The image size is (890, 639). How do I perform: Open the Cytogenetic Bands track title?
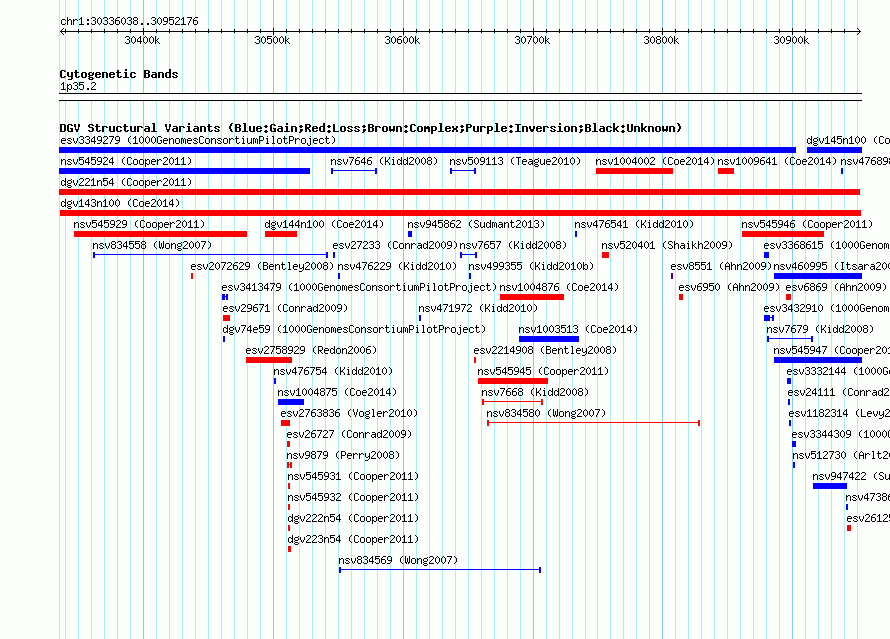tap(119, 74)
